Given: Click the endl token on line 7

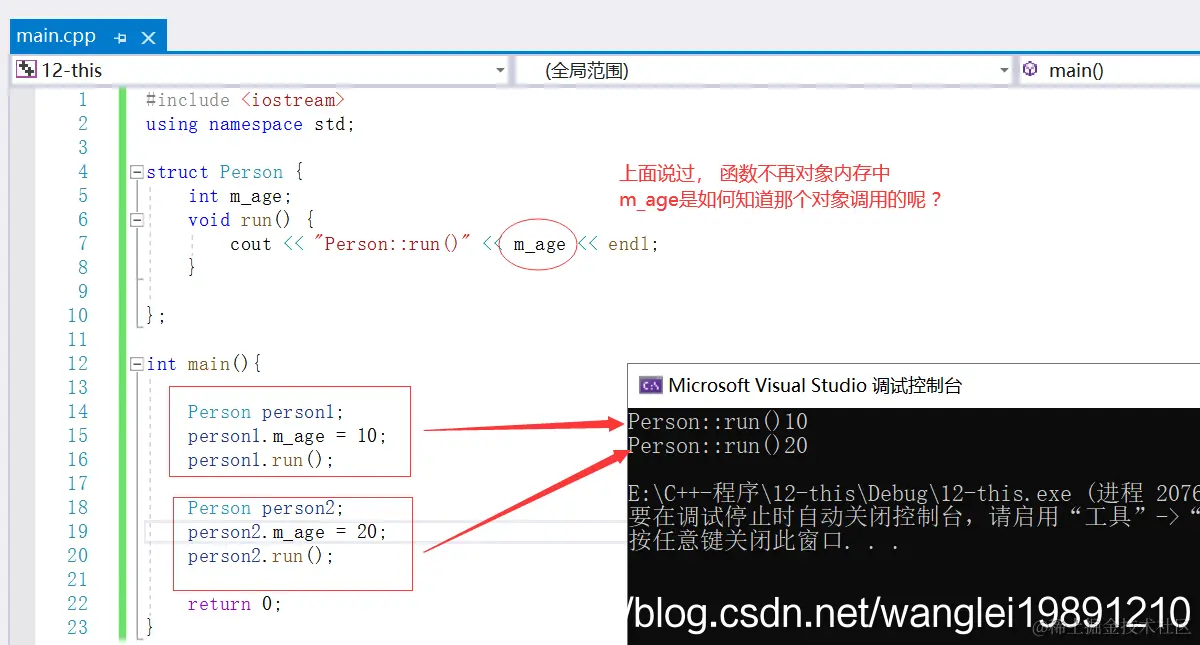Looking at the screenshot, I should pos(629,244).
